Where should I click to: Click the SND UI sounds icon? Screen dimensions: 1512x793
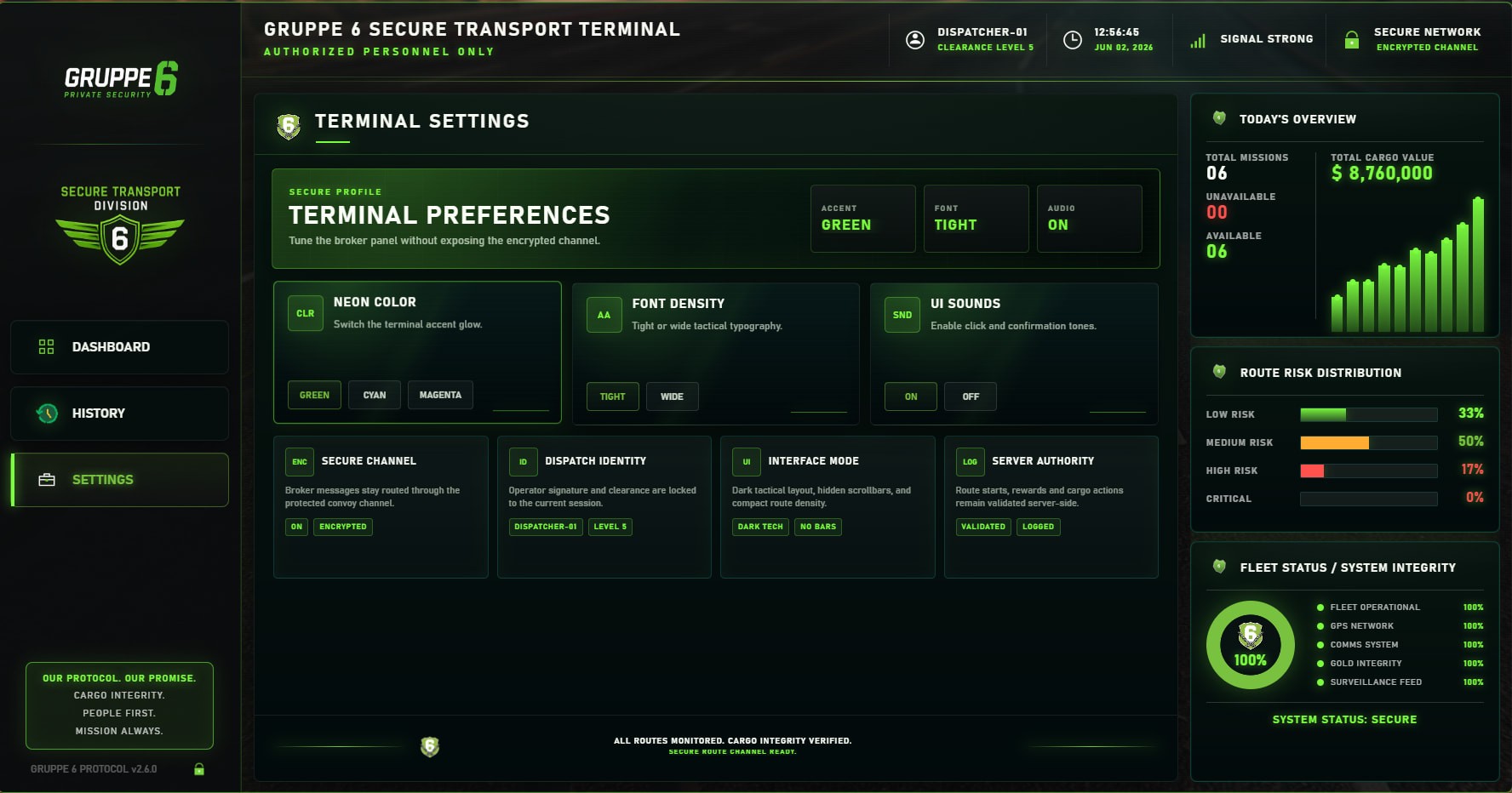click(x=902, y=315)
